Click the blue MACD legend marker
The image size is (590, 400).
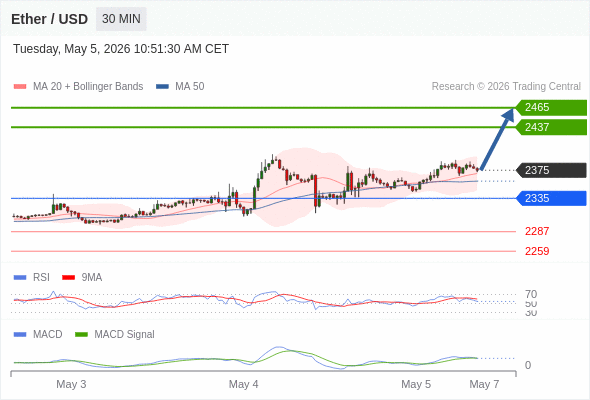click(x=20, y=335)
